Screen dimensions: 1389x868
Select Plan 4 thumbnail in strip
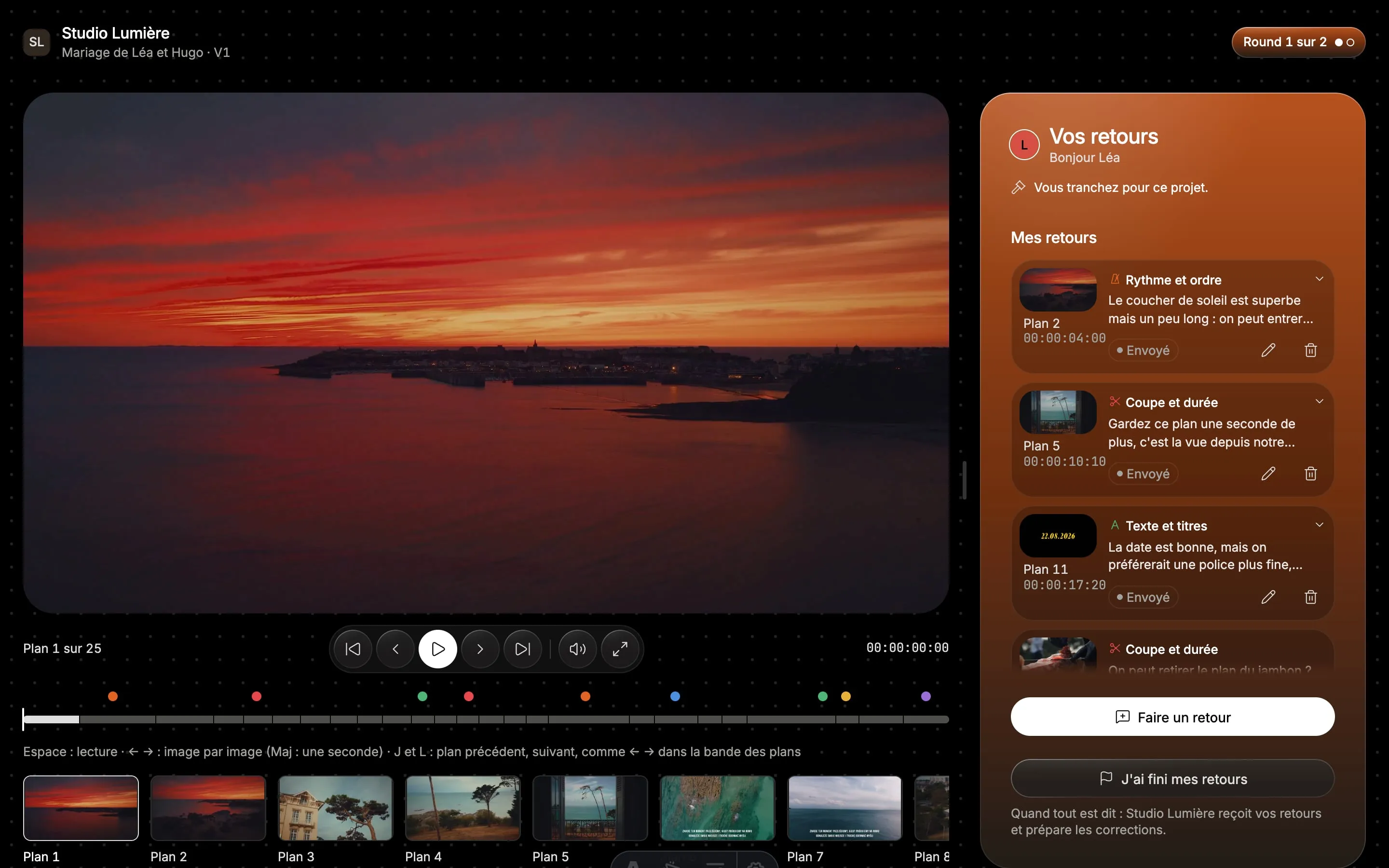pos(463,808)
